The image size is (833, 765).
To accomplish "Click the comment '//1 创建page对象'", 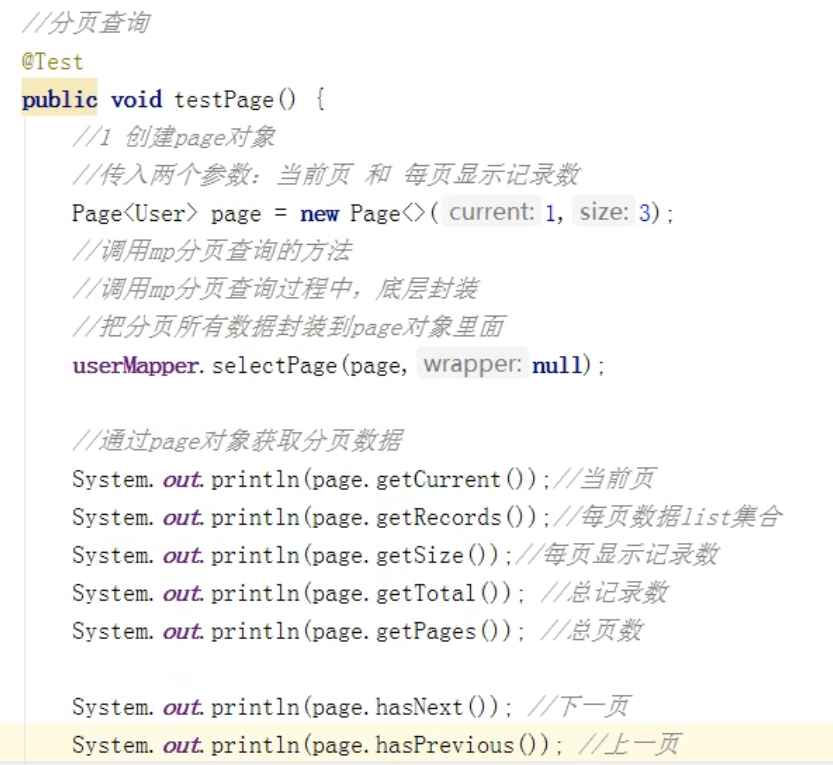I will [173, 138].
